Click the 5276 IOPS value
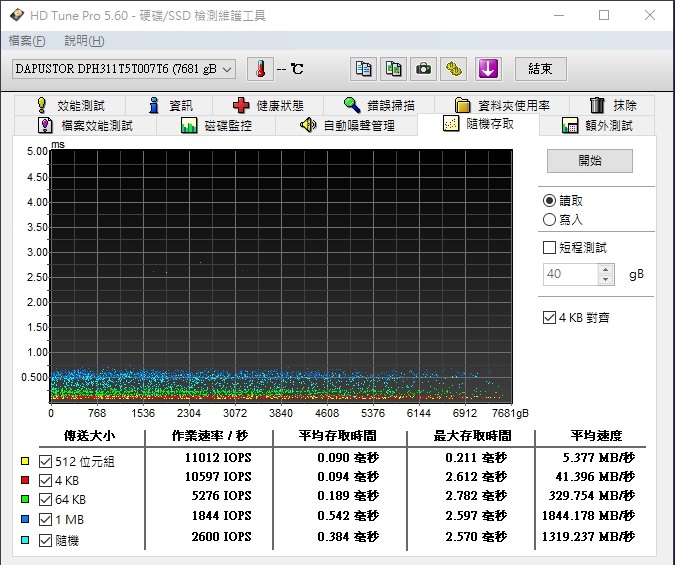Image resolution: width=675 pixels, height=565 pixels. [x=221, y=496]
